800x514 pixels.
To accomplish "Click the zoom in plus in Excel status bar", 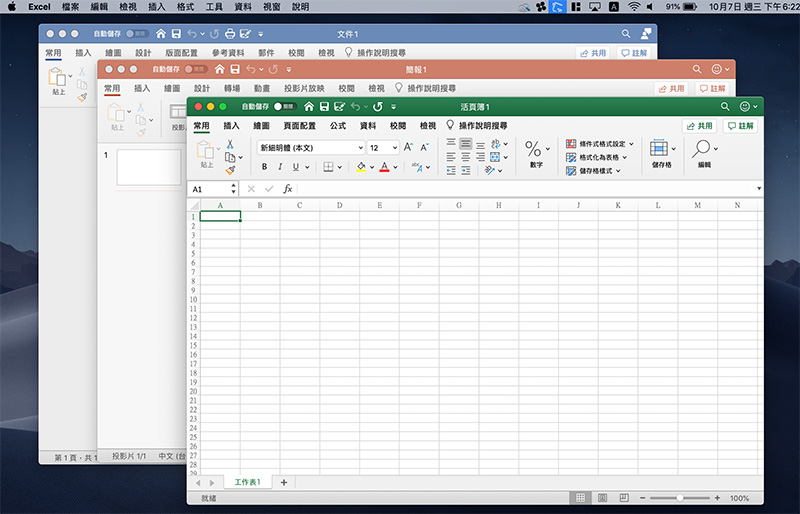I will pyautogui.click(x=717, y=498).
